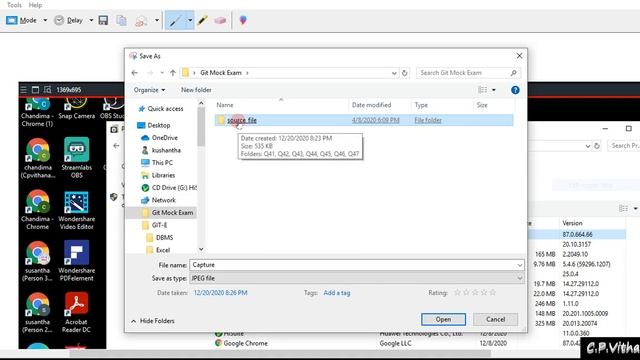Open the Snipping Tool Mode button
Image resolution: width=640 pixels, height=360 pixels.
pyautogui.click(x=21, y=20)
